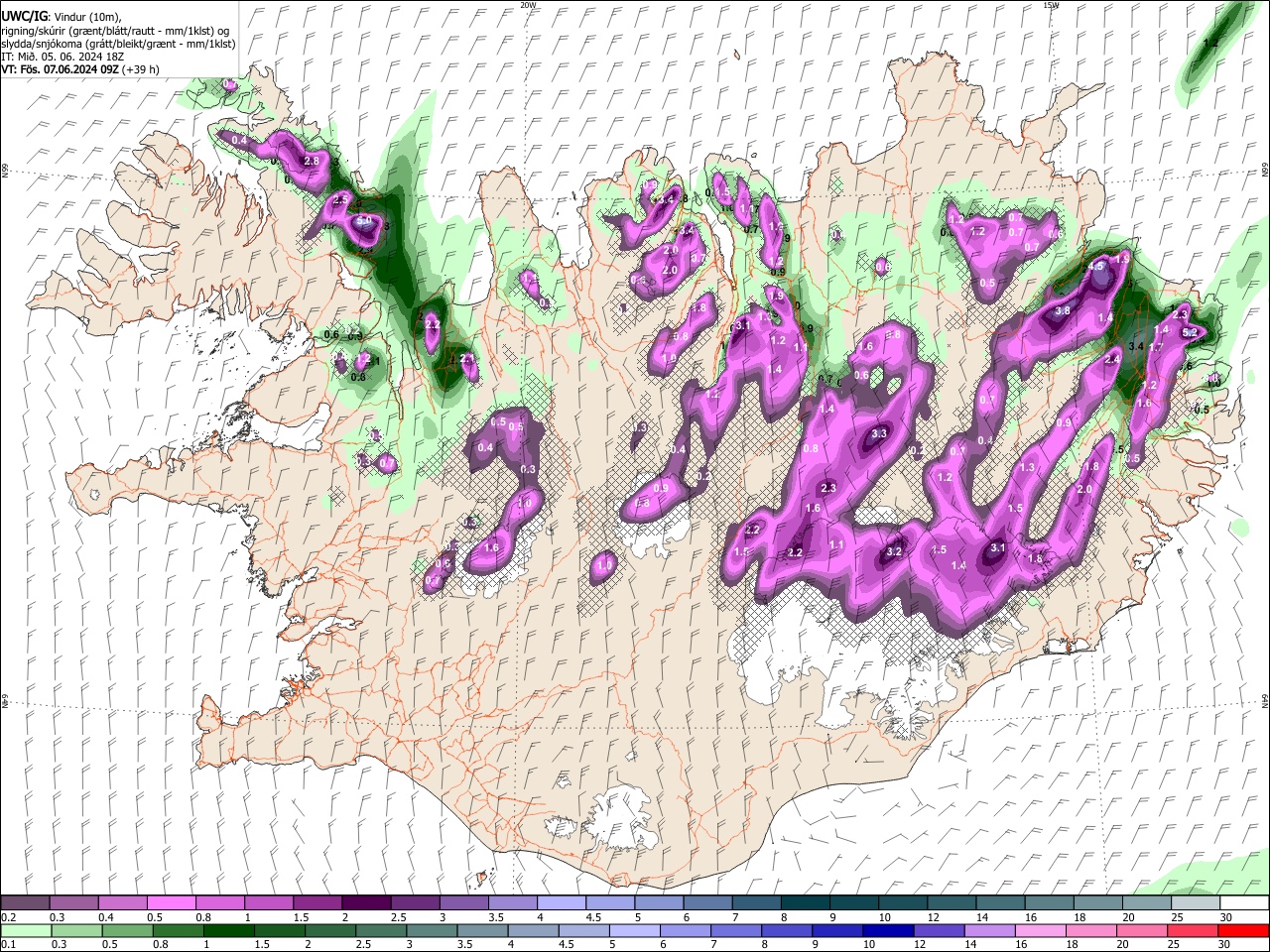Select the upper legend swatch between 8 and 9
The image size is (1270, 952).
[x=805, y=903]
